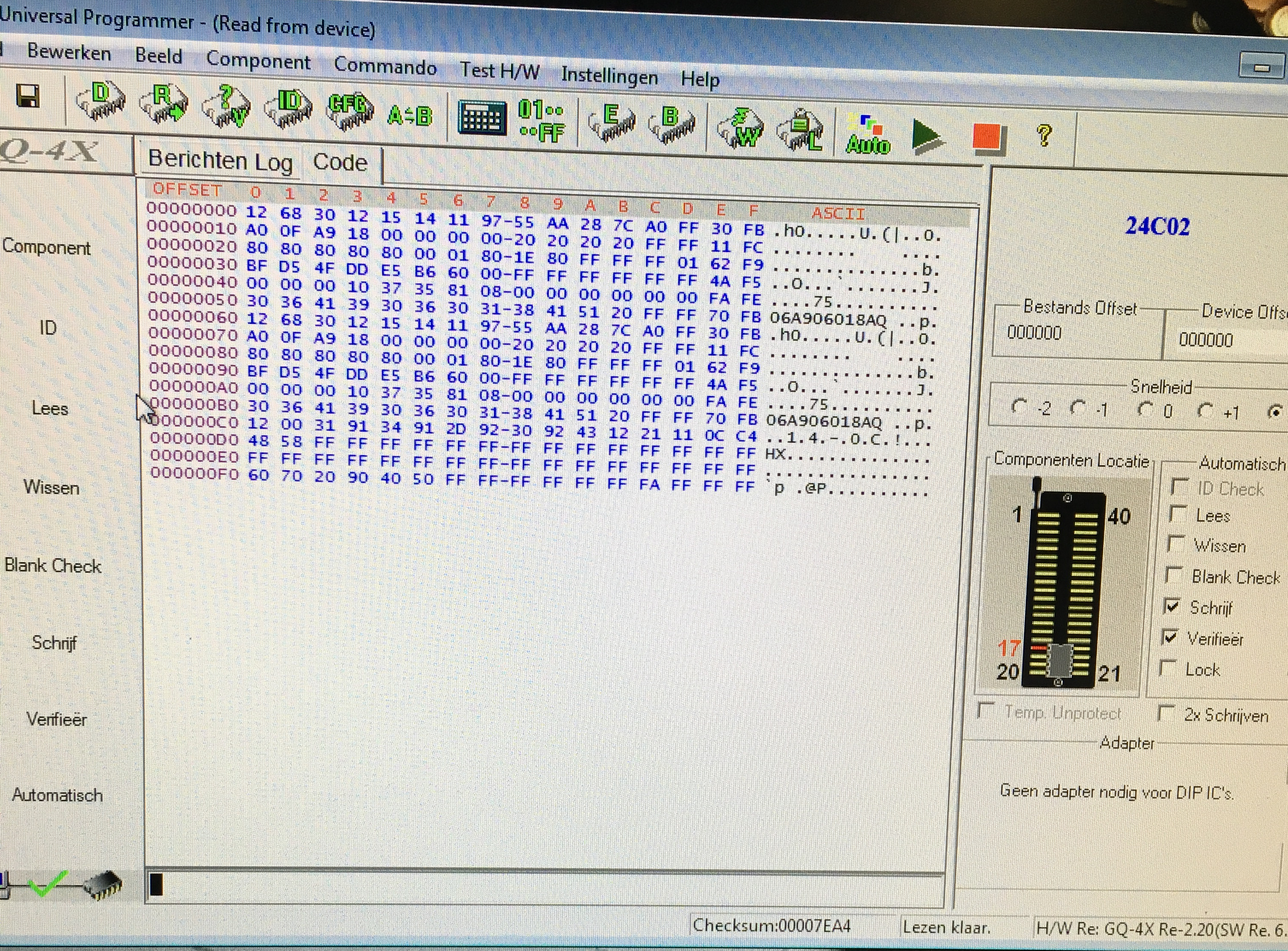Open the Commando menu

385,67
